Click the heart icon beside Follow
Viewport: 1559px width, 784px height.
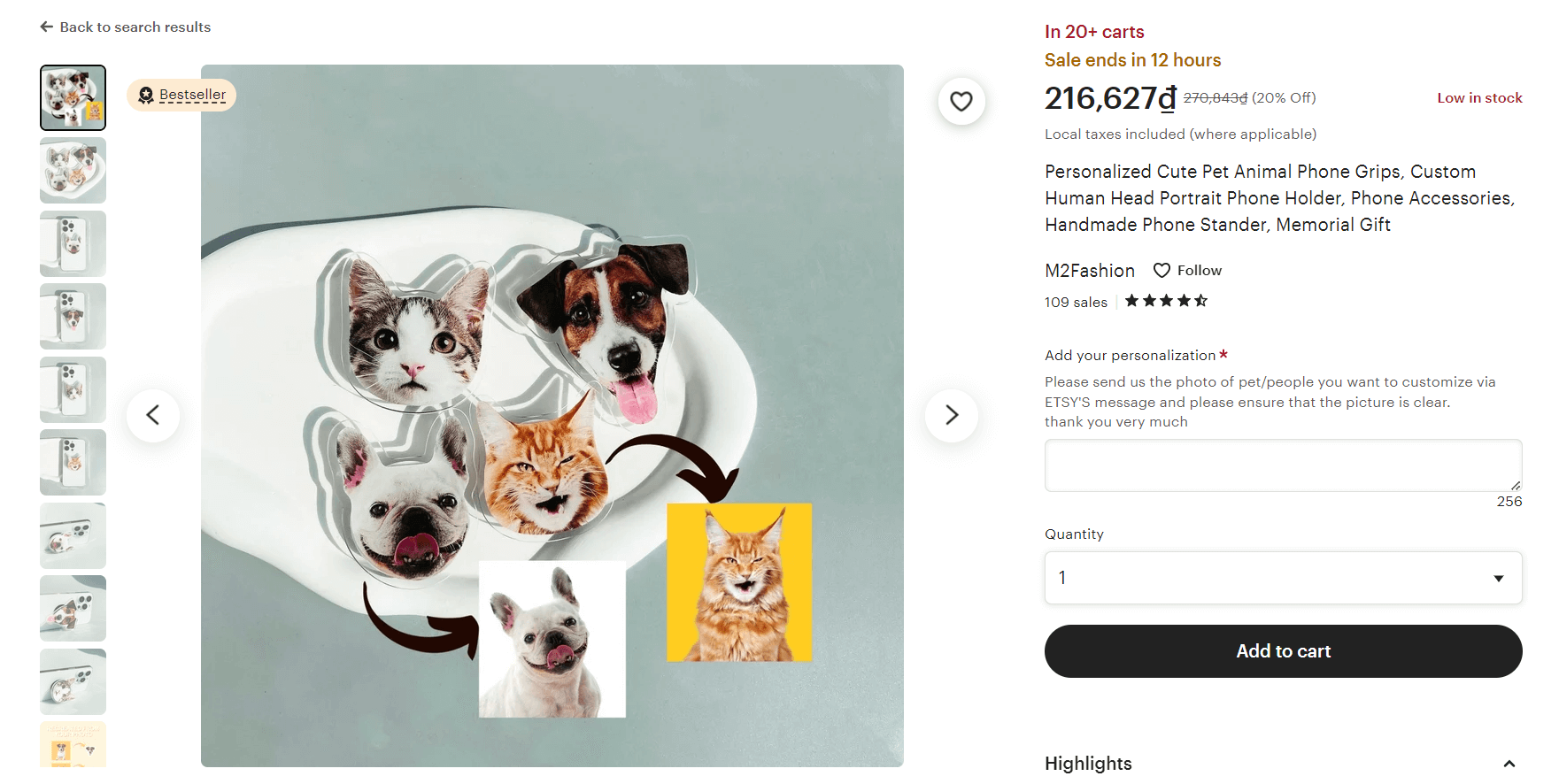coord(1162,270)
